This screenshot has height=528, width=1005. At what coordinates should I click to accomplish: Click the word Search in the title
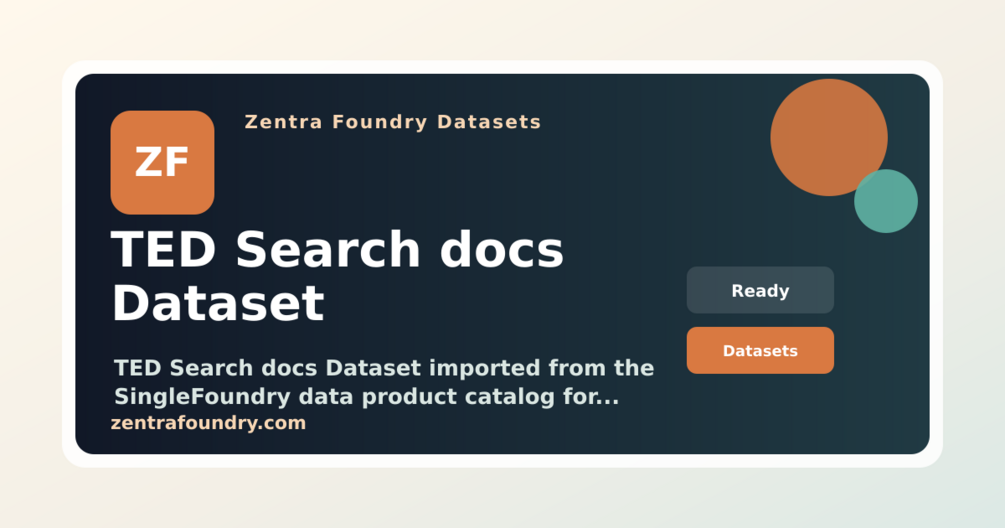[328, 250]
